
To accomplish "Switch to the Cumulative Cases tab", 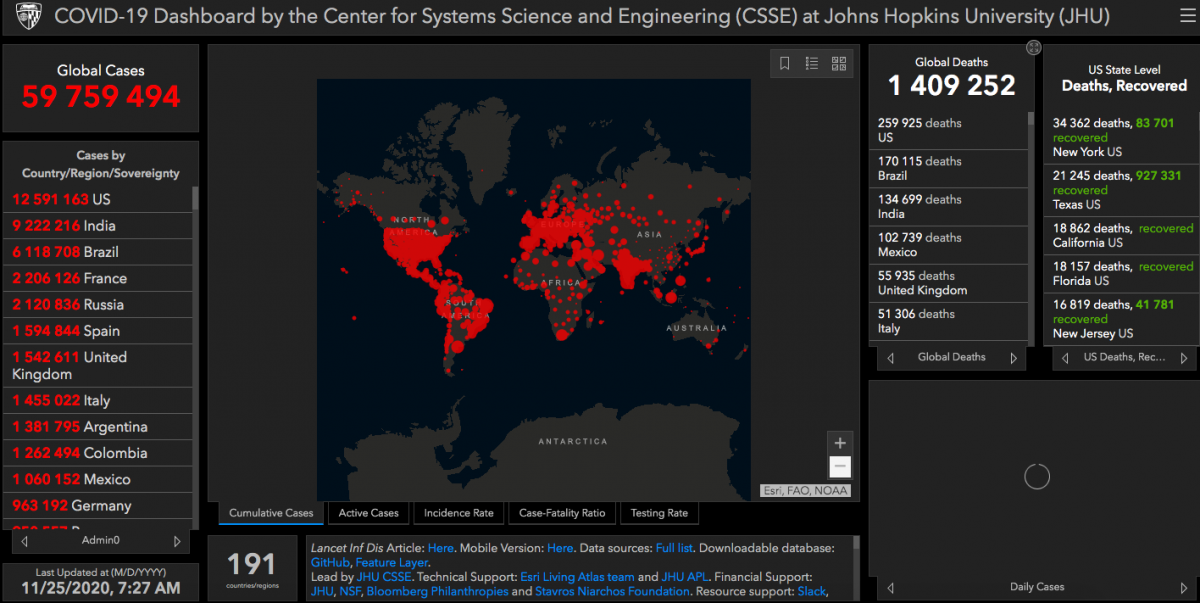I will coord(271,513).
